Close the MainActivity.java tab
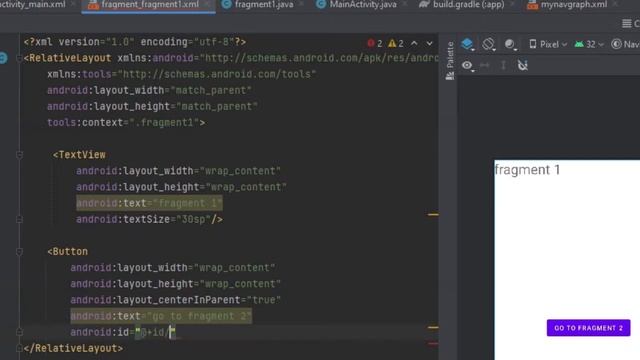The image size is (640, 360). click(x=405, y=5)
